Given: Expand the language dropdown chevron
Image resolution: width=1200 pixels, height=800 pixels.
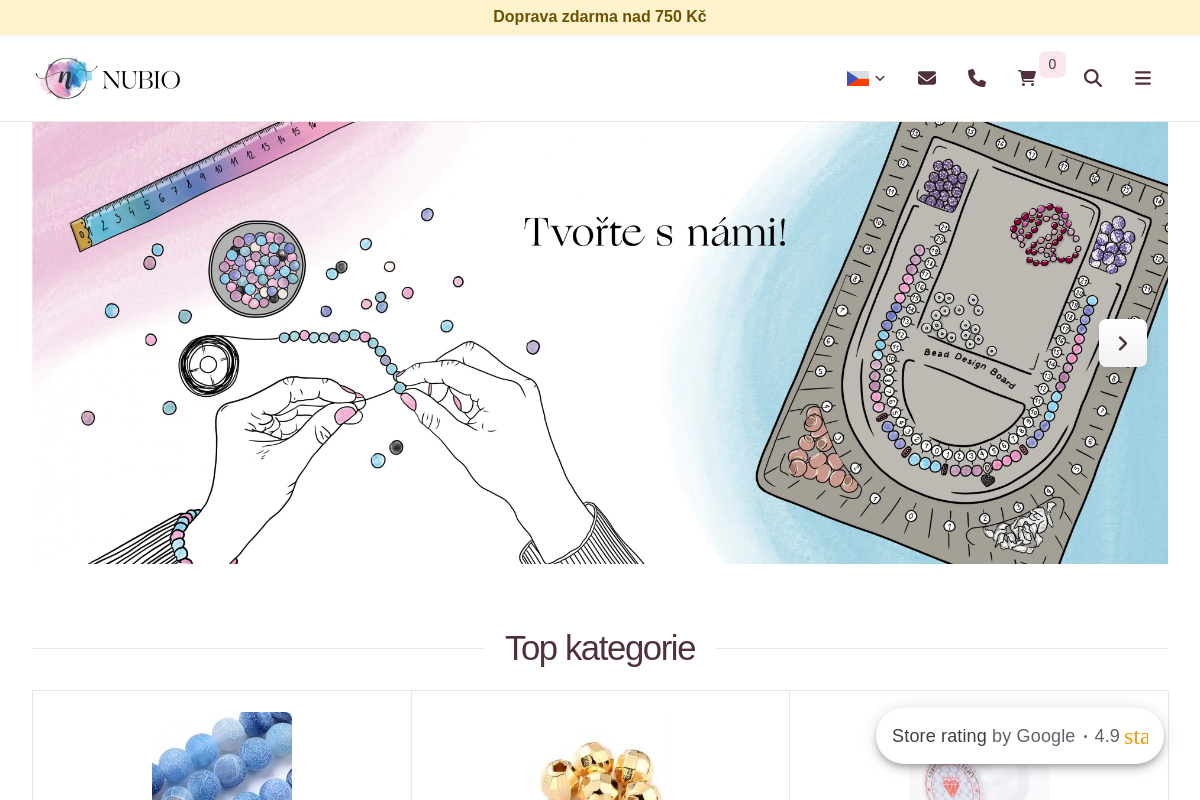Looking at the screenshot, I should (x=880, y=78).
